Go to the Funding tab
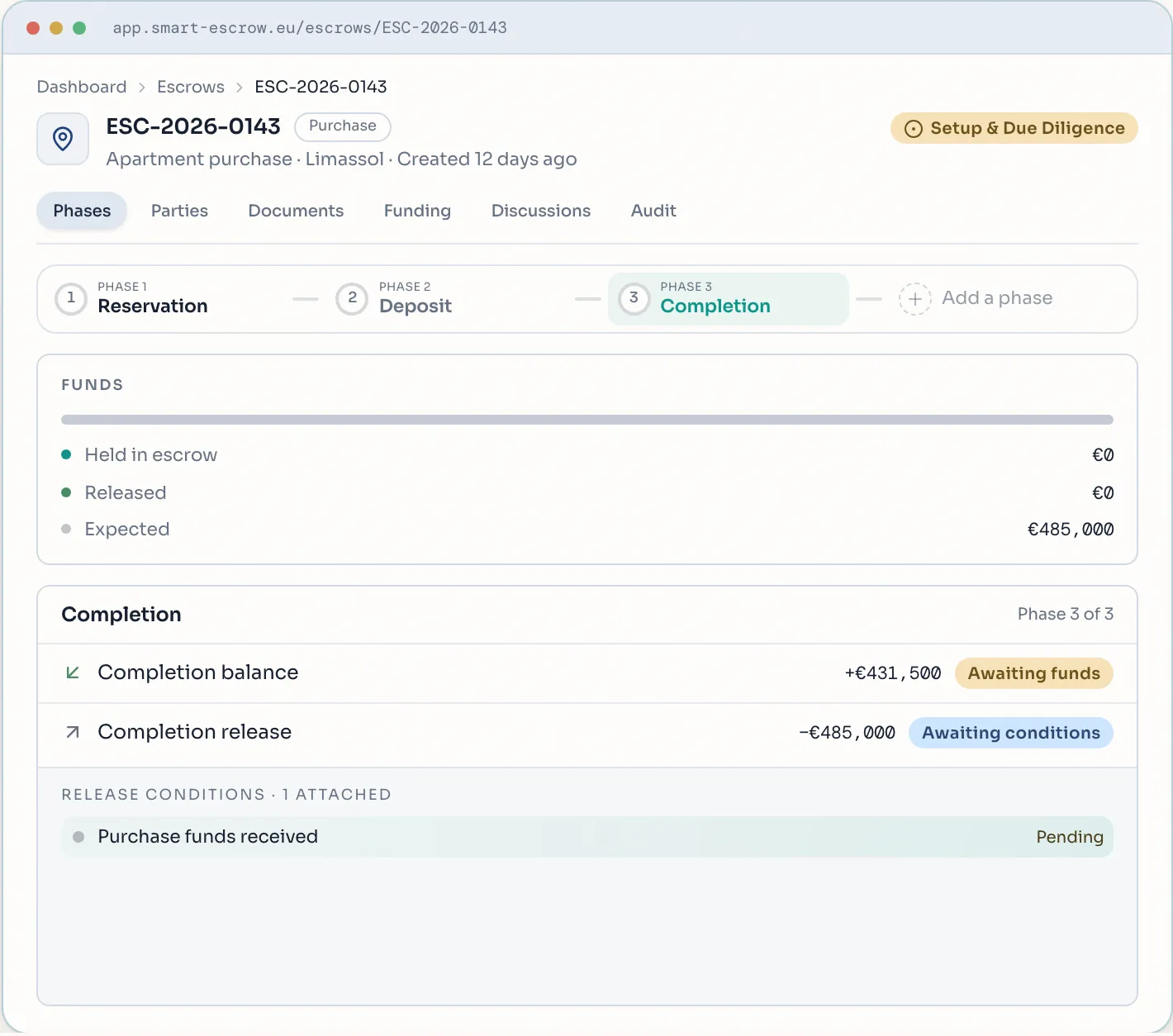Image resolution: width=1173 pixels, height=1036 pixels. (x=417, y=211)
